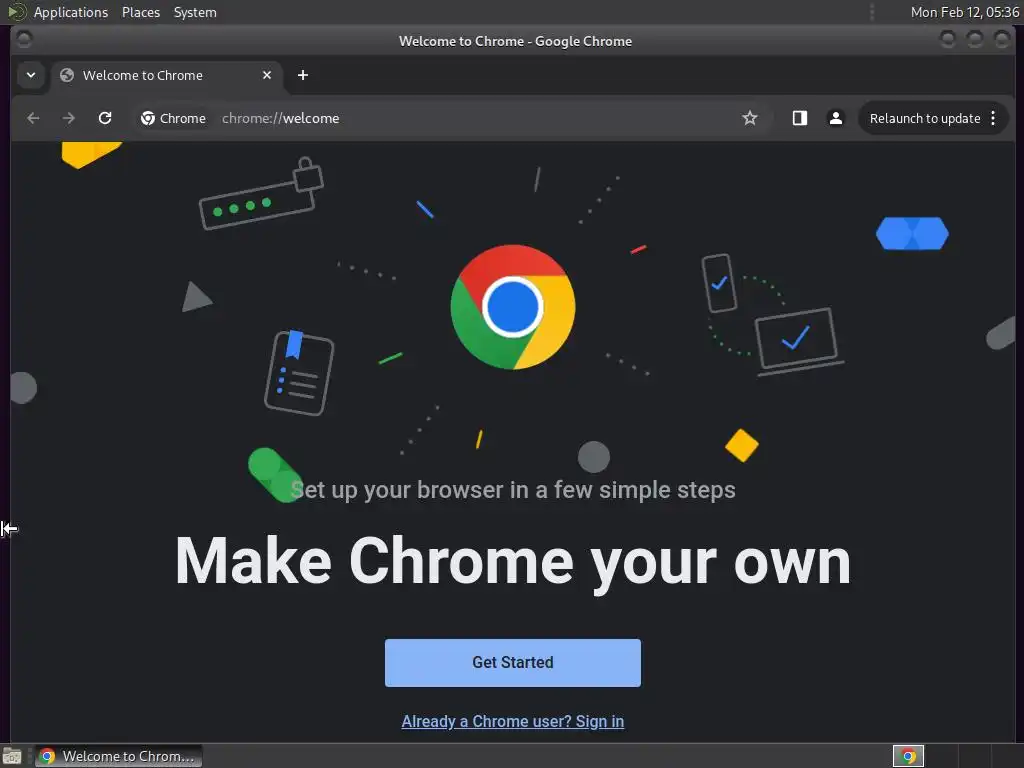Click show desktop icon in bottom panel

12,756
